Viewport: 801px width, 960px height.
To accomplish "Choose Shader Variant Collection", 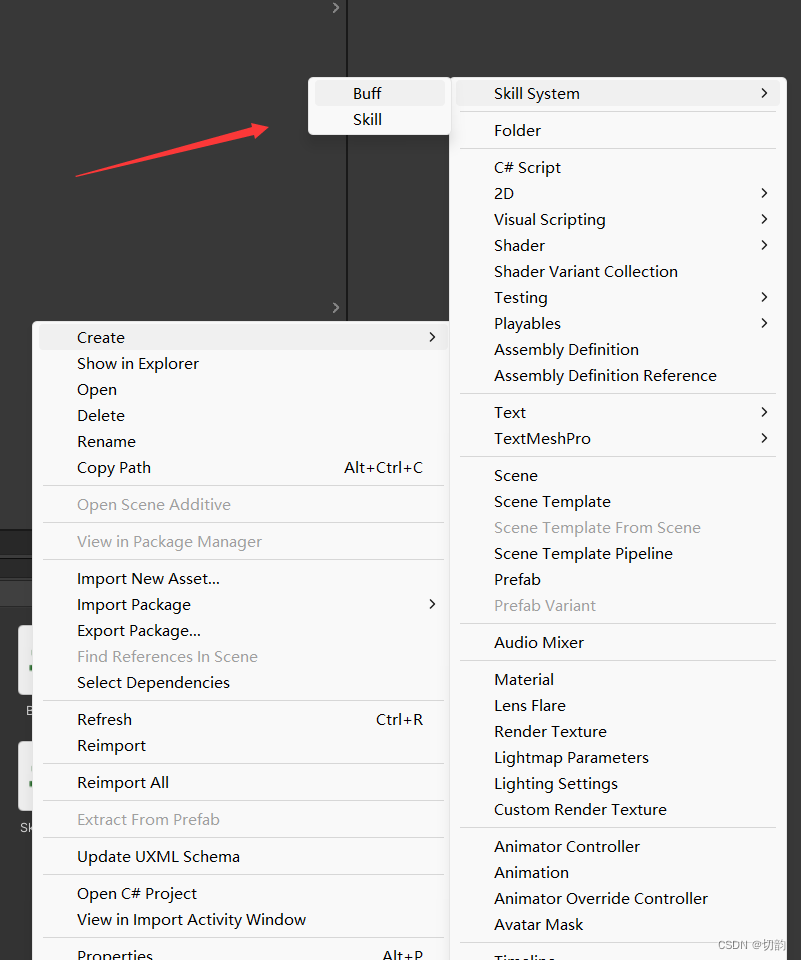I will point(618,271).
